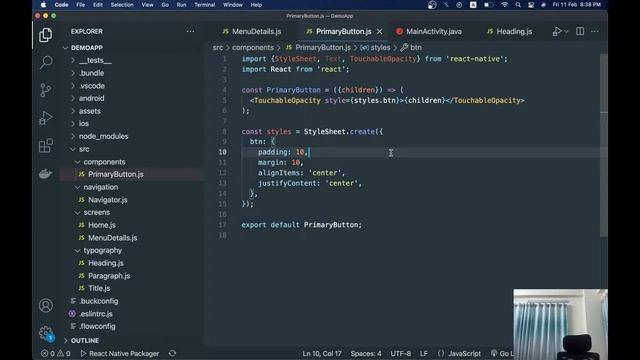This screenshot has height=360, width=640.
Task: Click the battery menu bar icon
Action: (489, 5)
